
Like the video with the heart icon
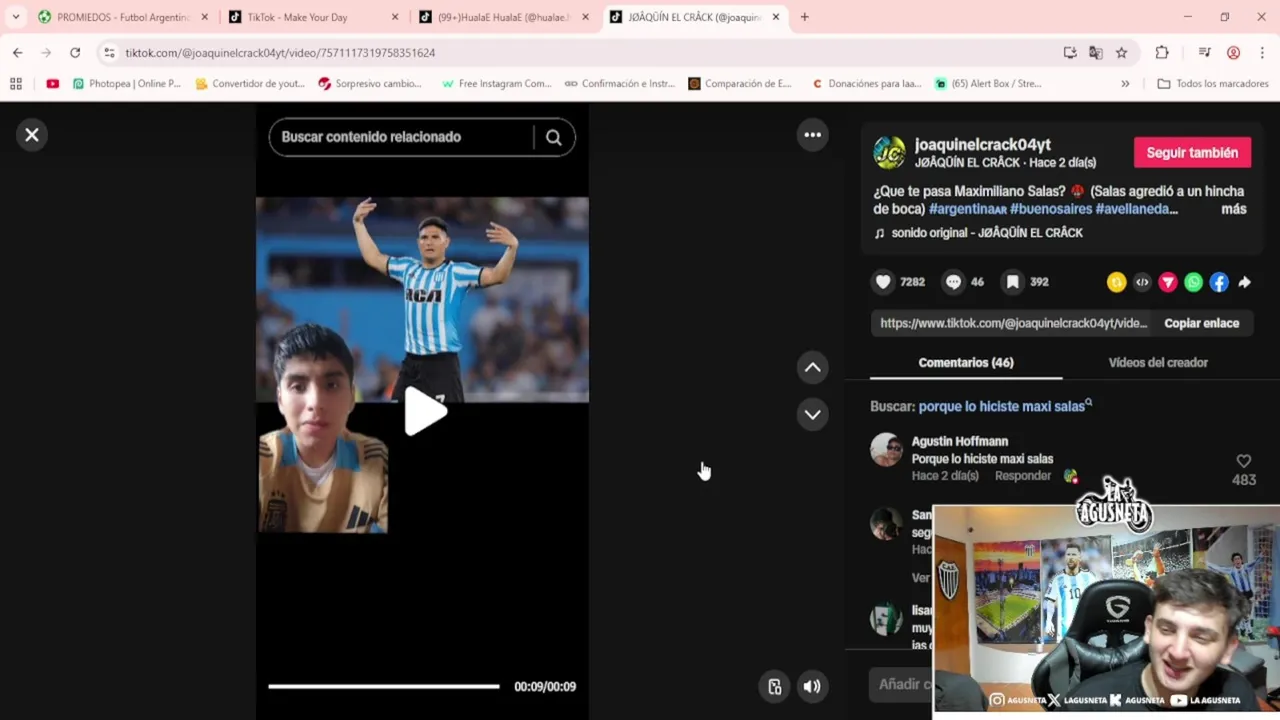click(883, 282)
